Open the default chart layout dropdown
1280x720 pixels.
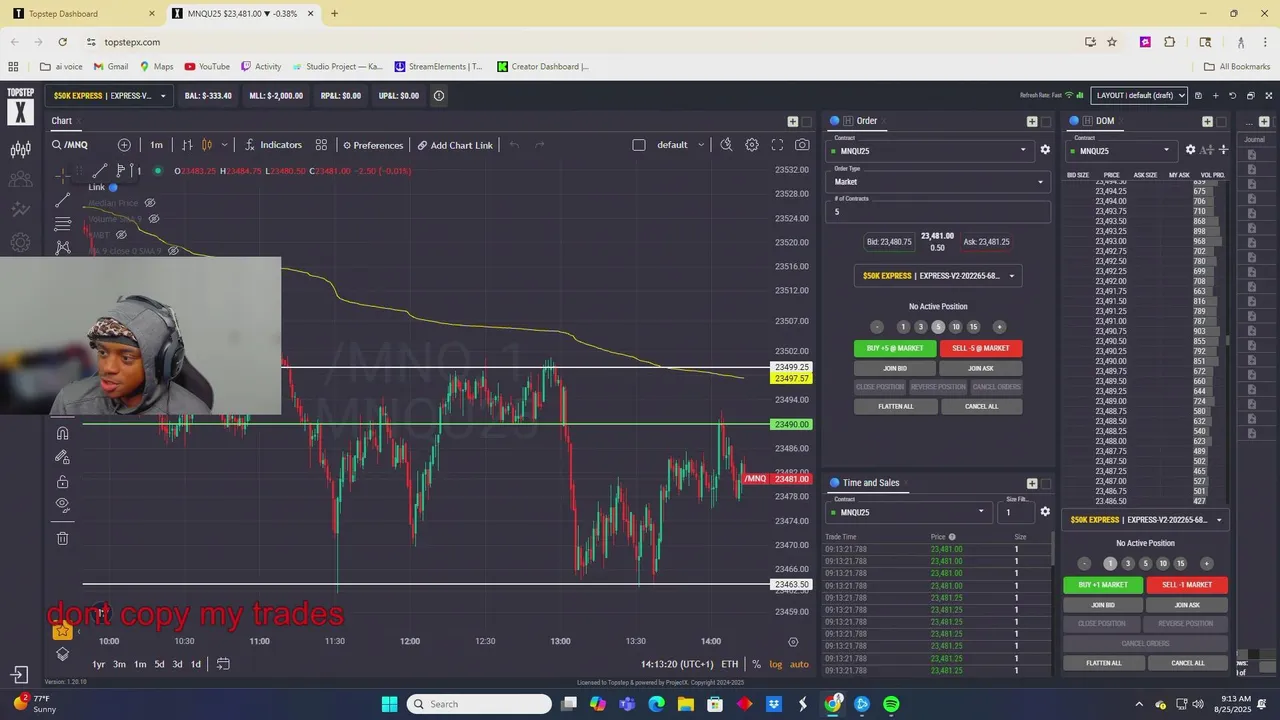[681, 145]
